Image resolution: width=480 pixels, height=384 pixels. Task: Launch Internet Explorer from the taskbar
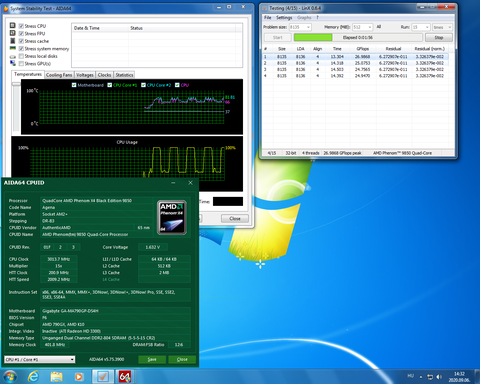click(x=33, y=377)
